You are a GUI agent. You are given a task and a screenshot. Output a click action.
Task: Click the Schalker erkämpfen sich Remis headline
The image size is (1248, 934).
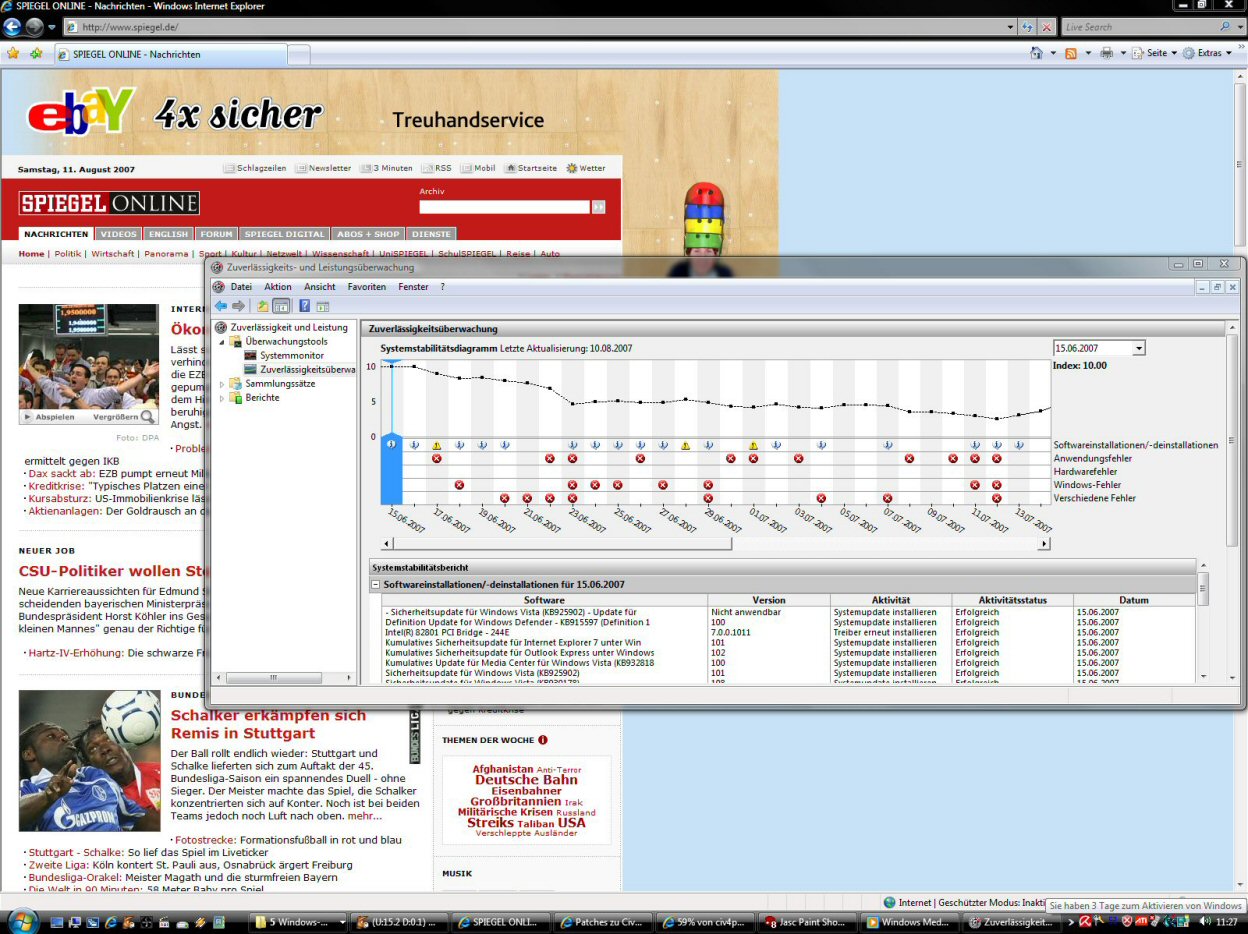pyautogui.click(x=268, y=724)
